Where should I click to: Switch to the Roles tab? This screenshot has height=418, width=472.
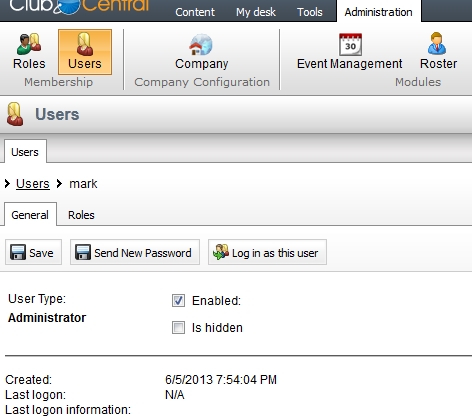[81, 215]
